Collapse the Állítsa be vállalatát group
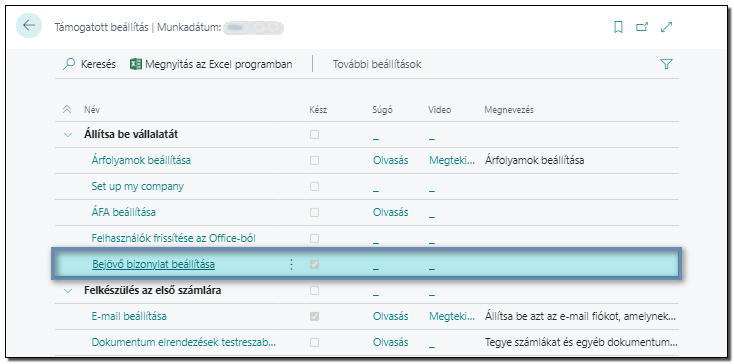 68,135
